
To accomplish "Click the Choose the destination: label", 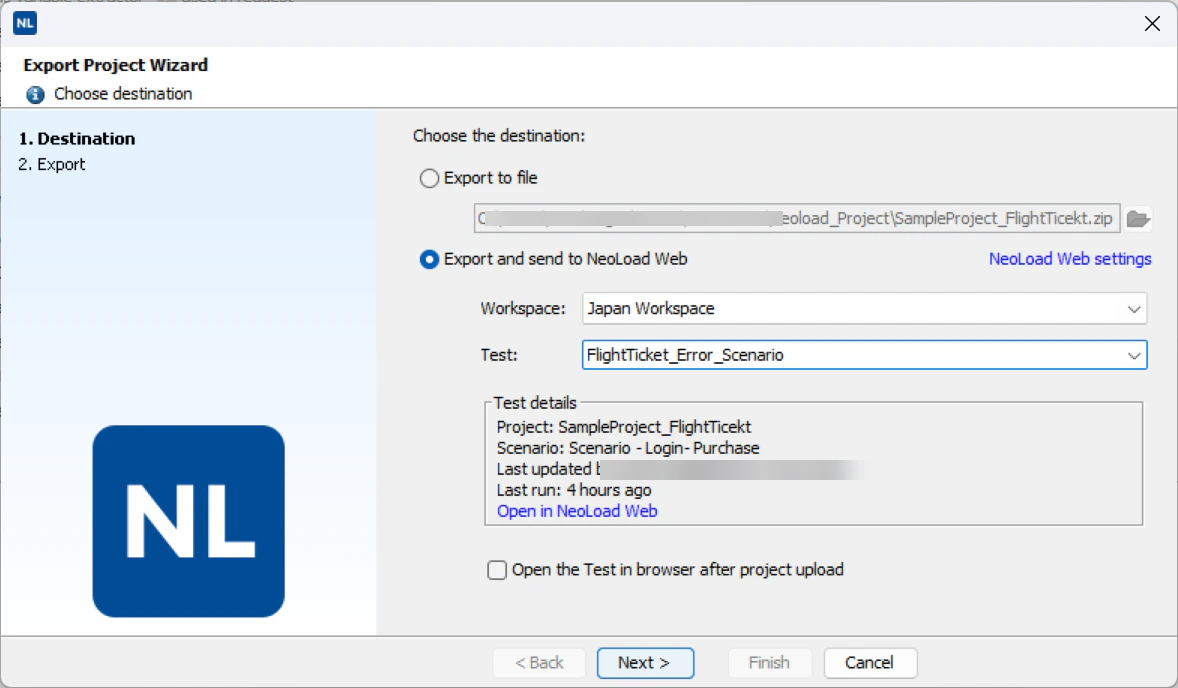I will (499, 136).
